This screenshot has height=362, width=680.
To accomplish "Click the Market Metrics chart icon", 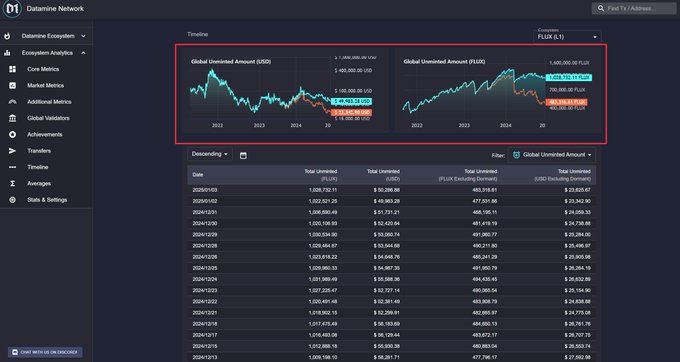I will click(x=13, y=85).
